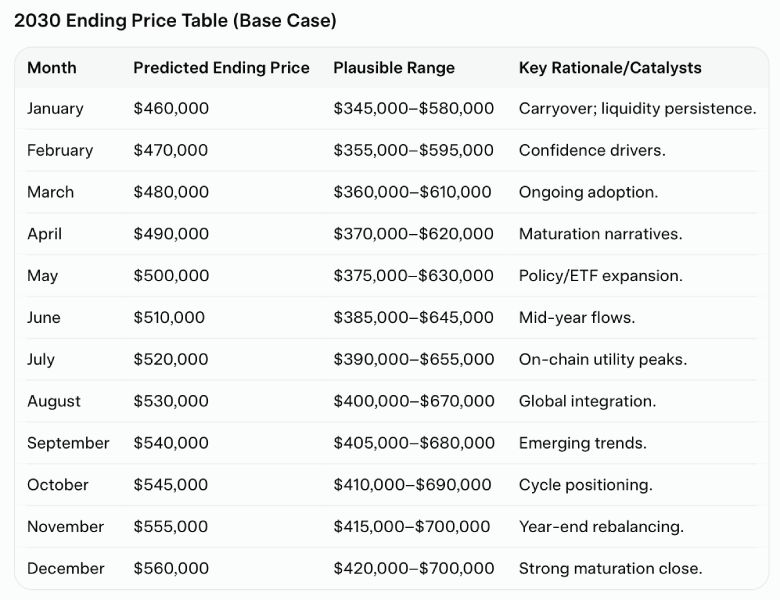Select the January row label
Viewport: 780px width, 600px height.
pos(55,108)
